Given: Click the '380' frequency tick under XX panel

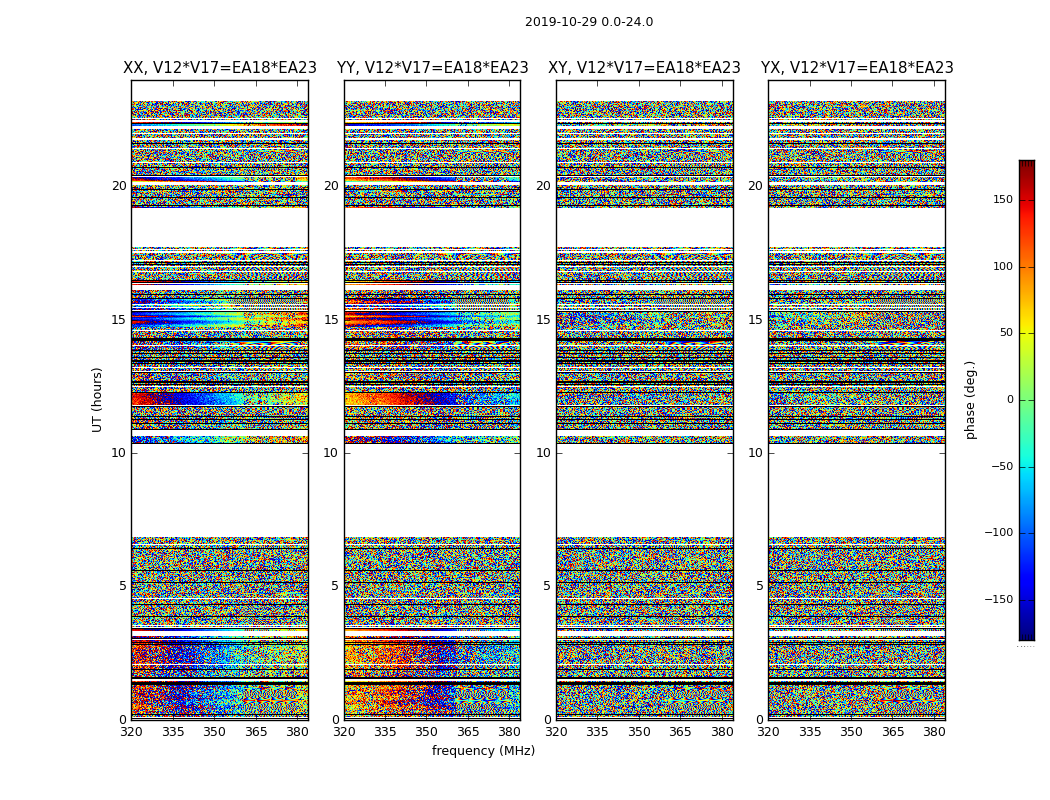Looking at the screenshot, I should click(x=297, y=732).
